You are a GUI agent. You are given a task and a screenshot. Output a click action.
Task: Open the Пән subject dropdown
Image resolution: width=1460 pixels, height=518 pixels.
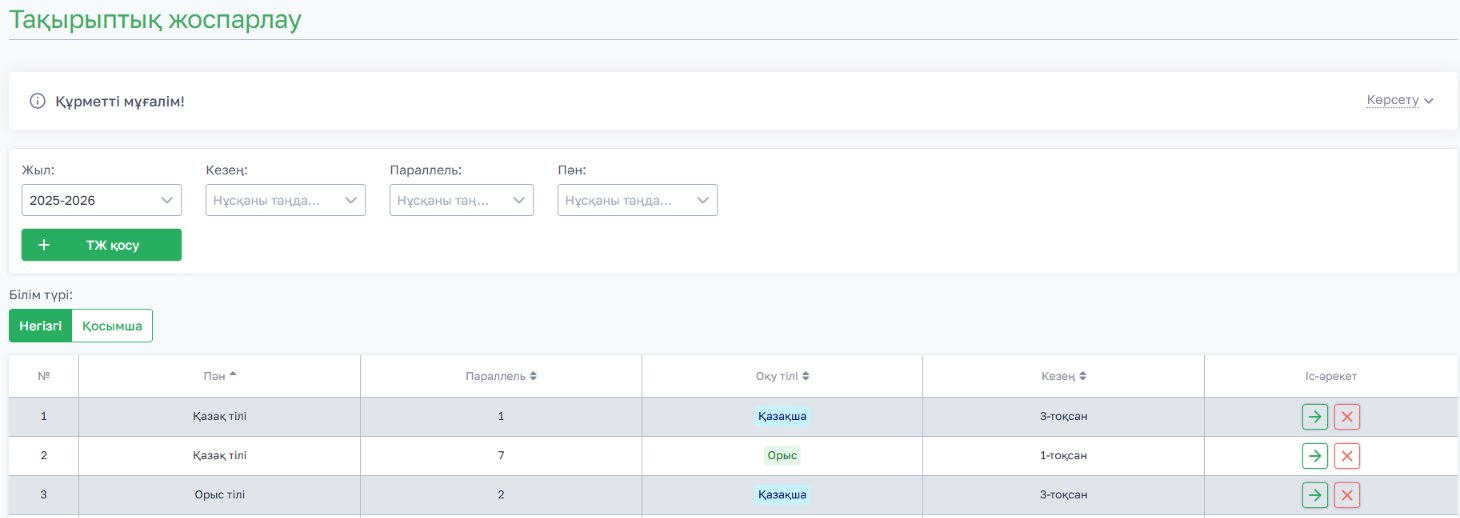point(638,200)
